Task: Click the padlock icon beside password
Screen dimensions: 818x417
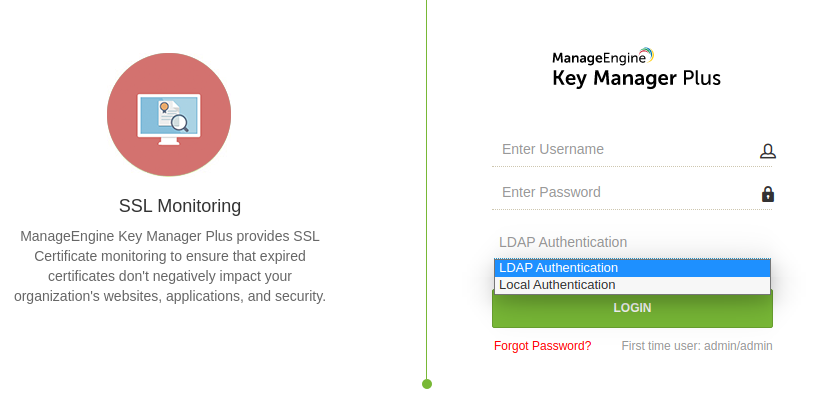Action: tap(767, 194)
